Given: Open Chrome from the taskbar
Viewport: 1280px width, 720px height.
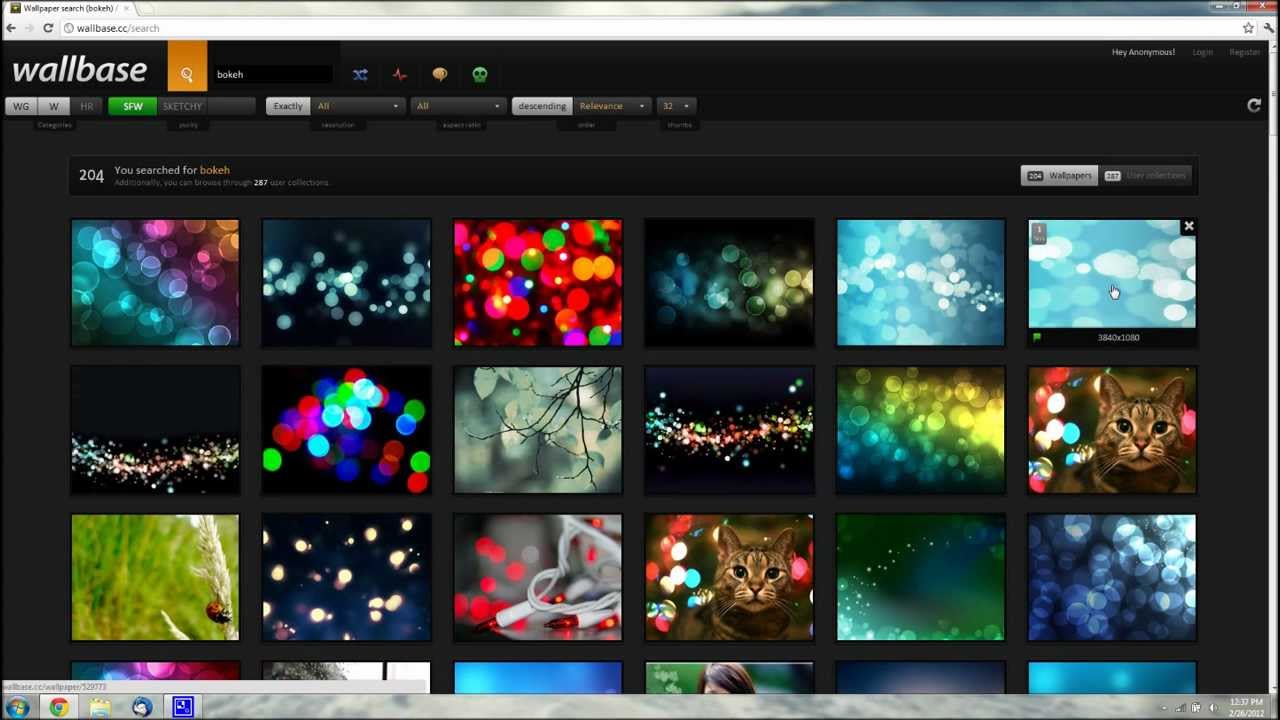Looking at the screenshot, I should point(59,708).
